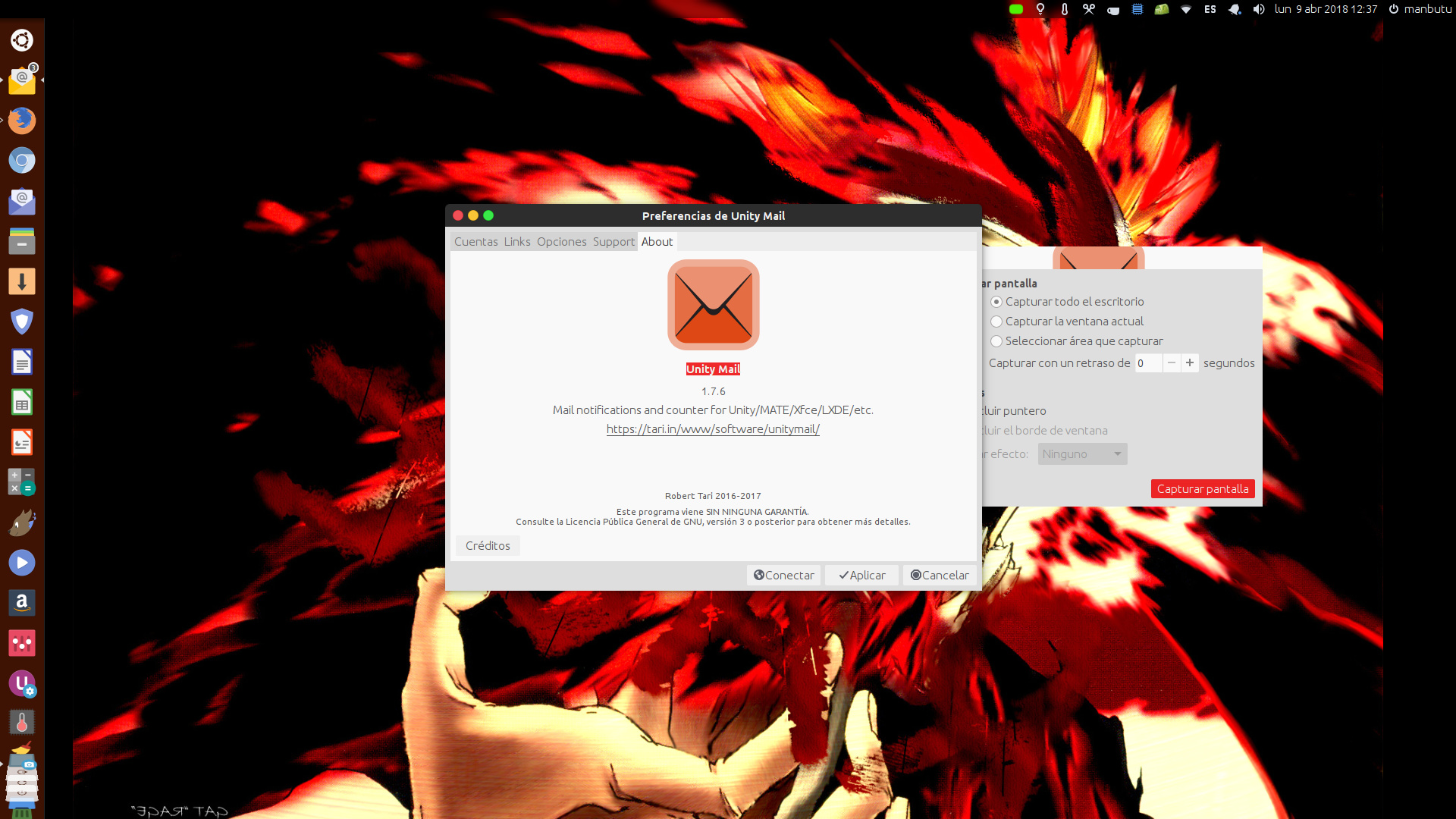Viewport: 1456px width, 819px height.
Task: Open the calculator app in launcher
Action: (x=22, y=482)
